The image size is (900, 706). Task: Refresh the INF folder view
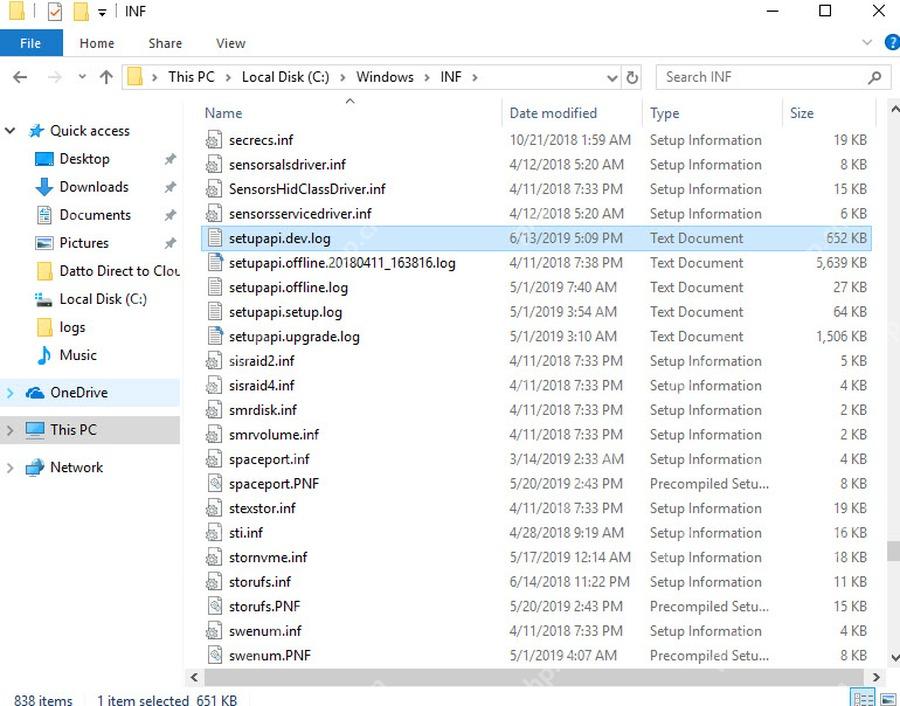pos(632,77)
